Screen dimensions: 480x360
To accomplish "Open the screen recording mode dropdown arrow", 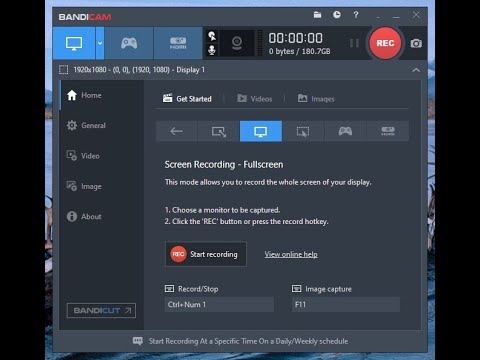I will pos(100,43).
